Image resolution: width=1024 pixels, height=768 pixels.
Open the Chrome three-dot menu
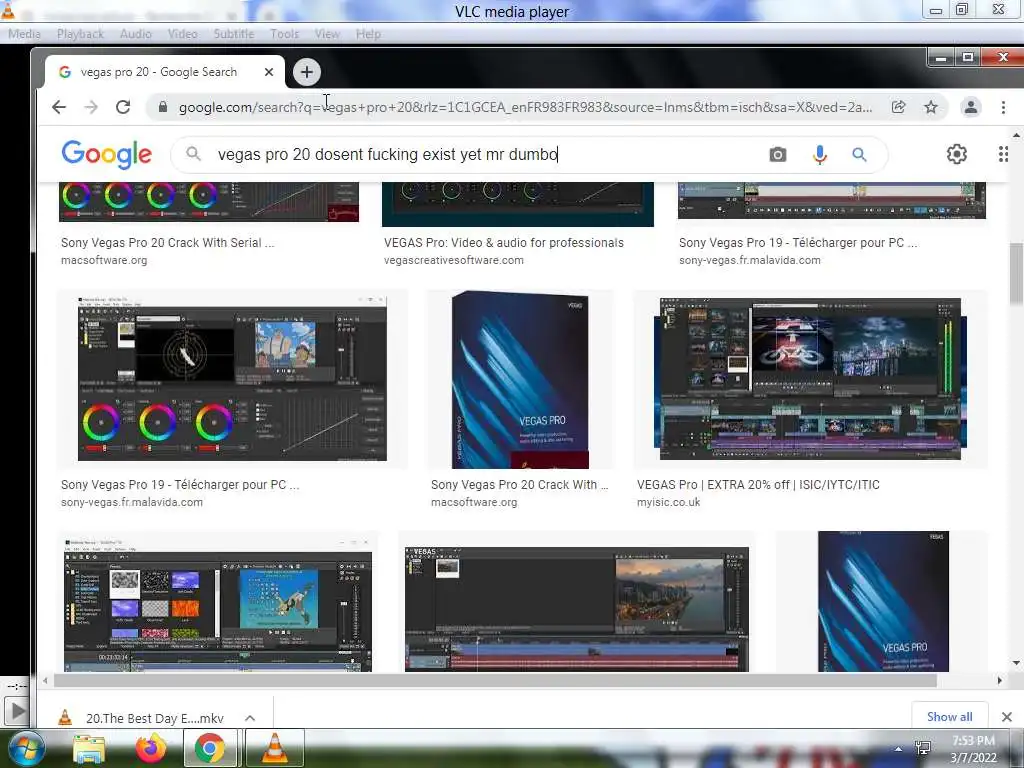1004,107
